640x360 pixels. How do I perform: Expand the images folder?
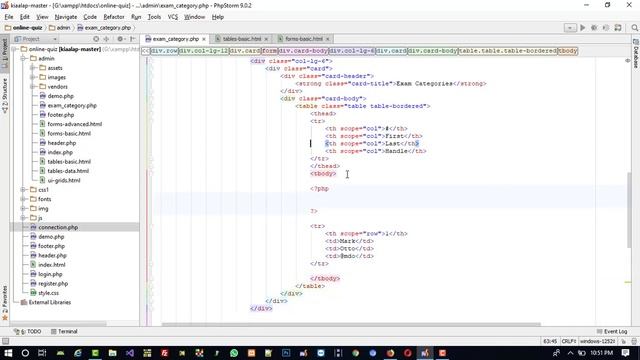coord(33,78)
